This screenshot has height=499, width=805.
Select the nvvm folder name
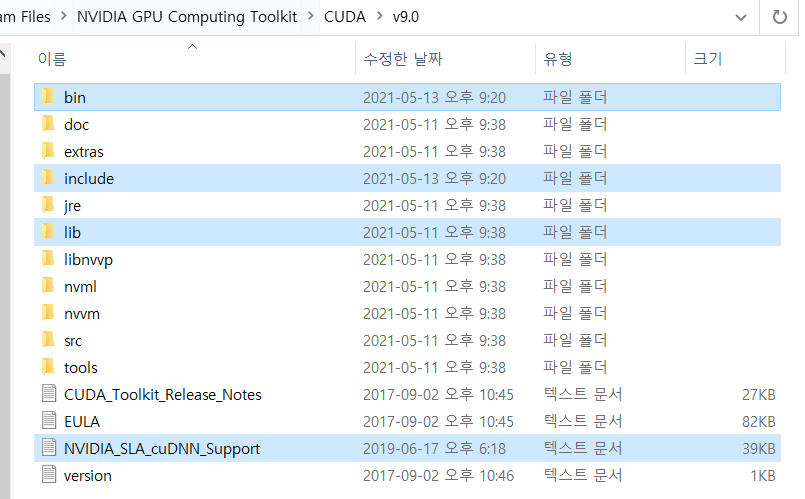tap(82, 314)
